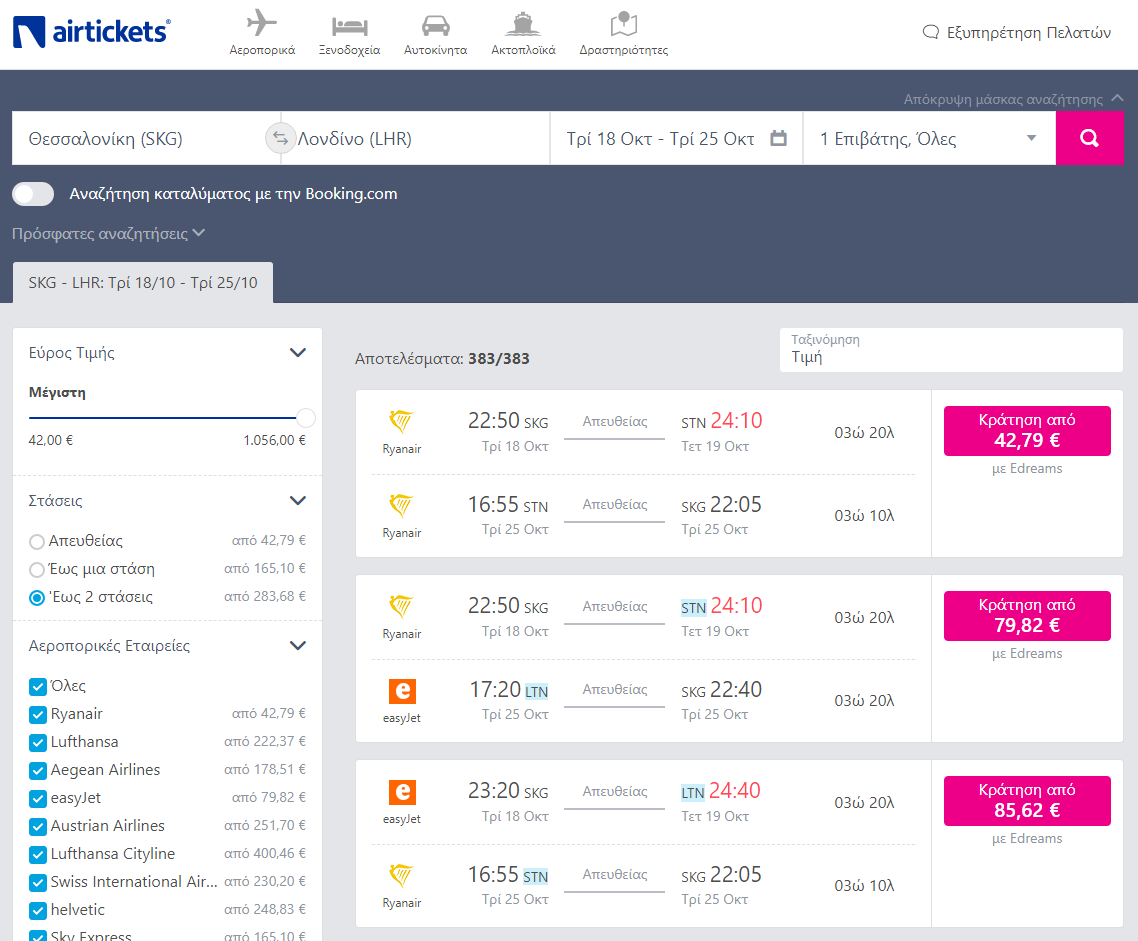This screenshot has width=1138, height=941.
Task: Open the travel dates field
Action: click(x=676, y=138)
